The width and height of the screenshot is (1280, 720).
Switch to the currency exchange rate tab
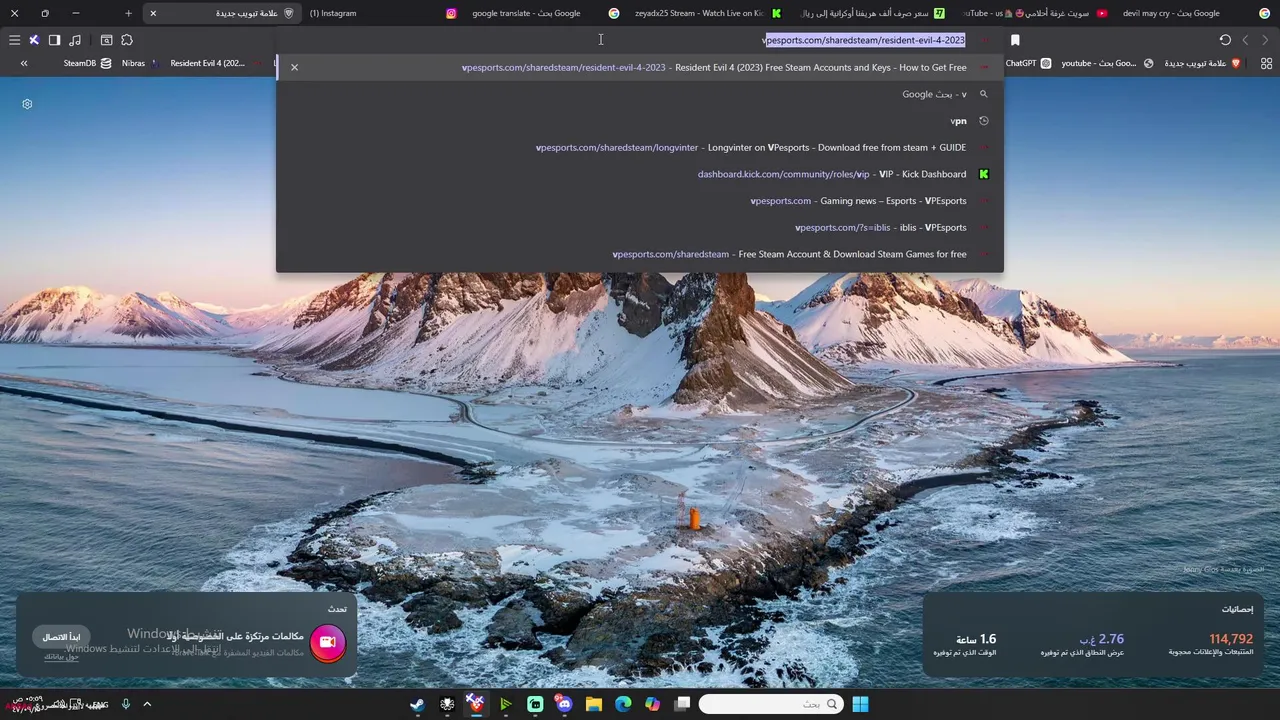click(870, 13)
